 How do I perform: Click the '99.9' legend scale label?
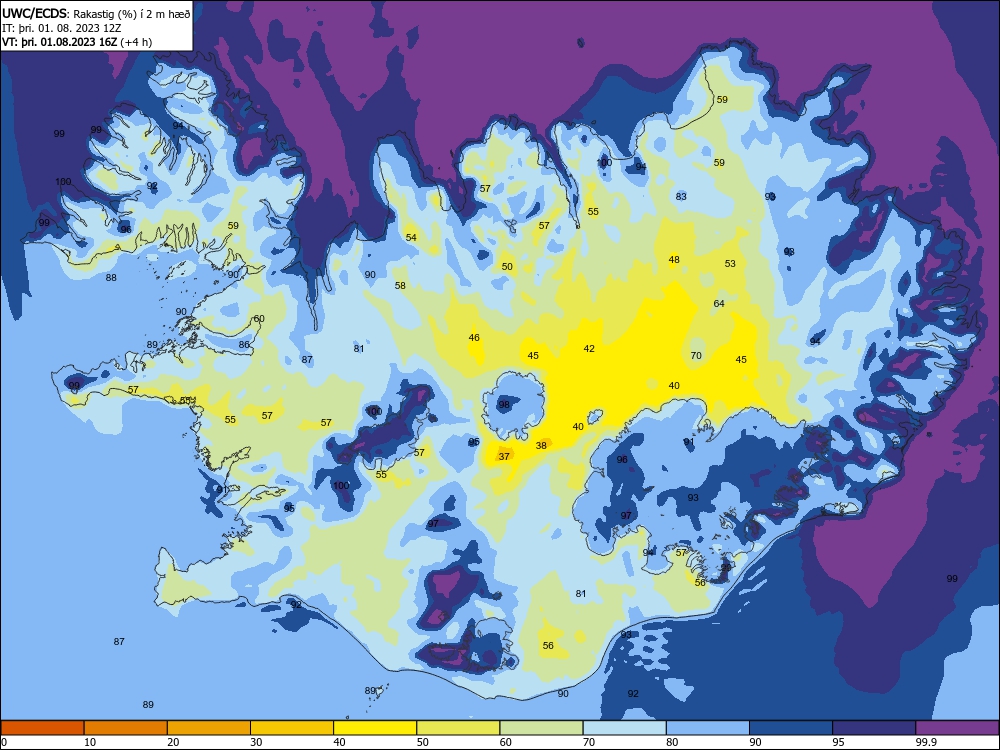click(x=925, y=742)
